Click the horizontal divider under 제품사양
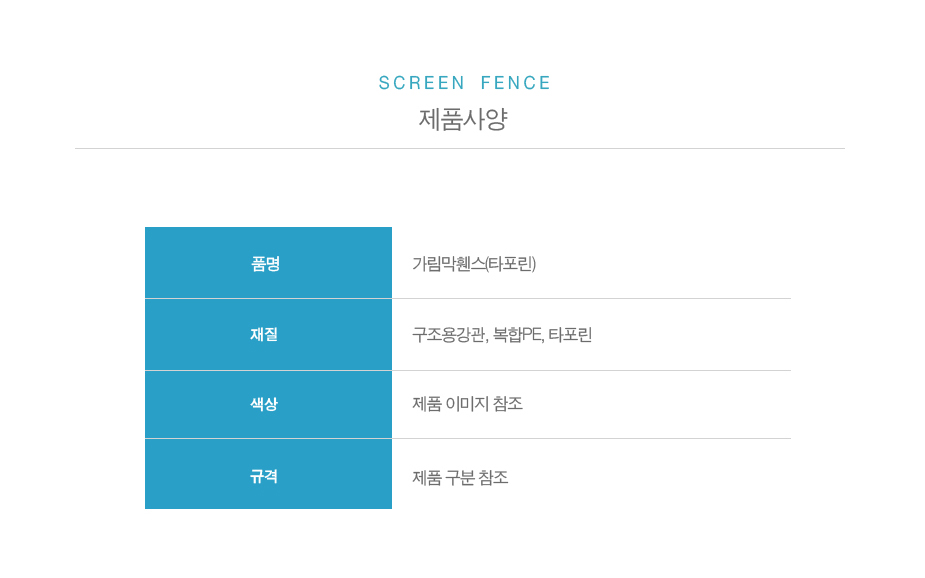The height and width of the screenshot is (578, 925). click(460, 148)
